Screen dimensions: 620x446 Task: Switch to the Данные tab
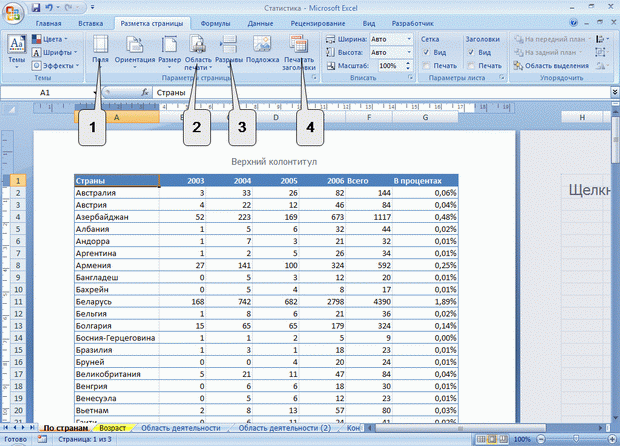[260, 23]
